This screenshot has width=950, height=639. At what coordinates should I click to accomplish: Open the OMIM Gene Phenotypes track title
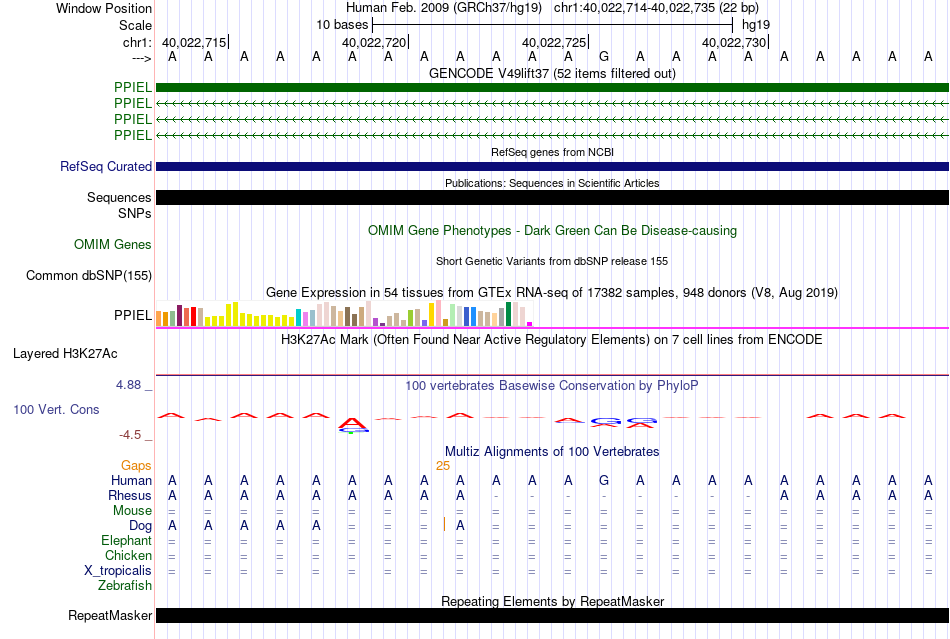(552, 231)
